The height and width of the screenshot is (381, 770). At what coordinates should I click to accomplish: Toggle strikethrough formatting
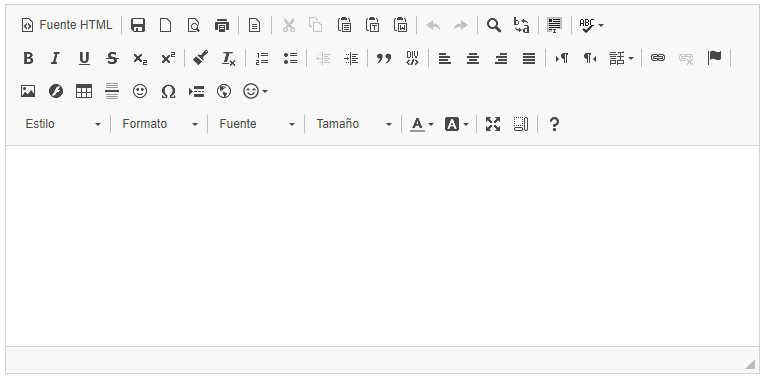point(112,58)
